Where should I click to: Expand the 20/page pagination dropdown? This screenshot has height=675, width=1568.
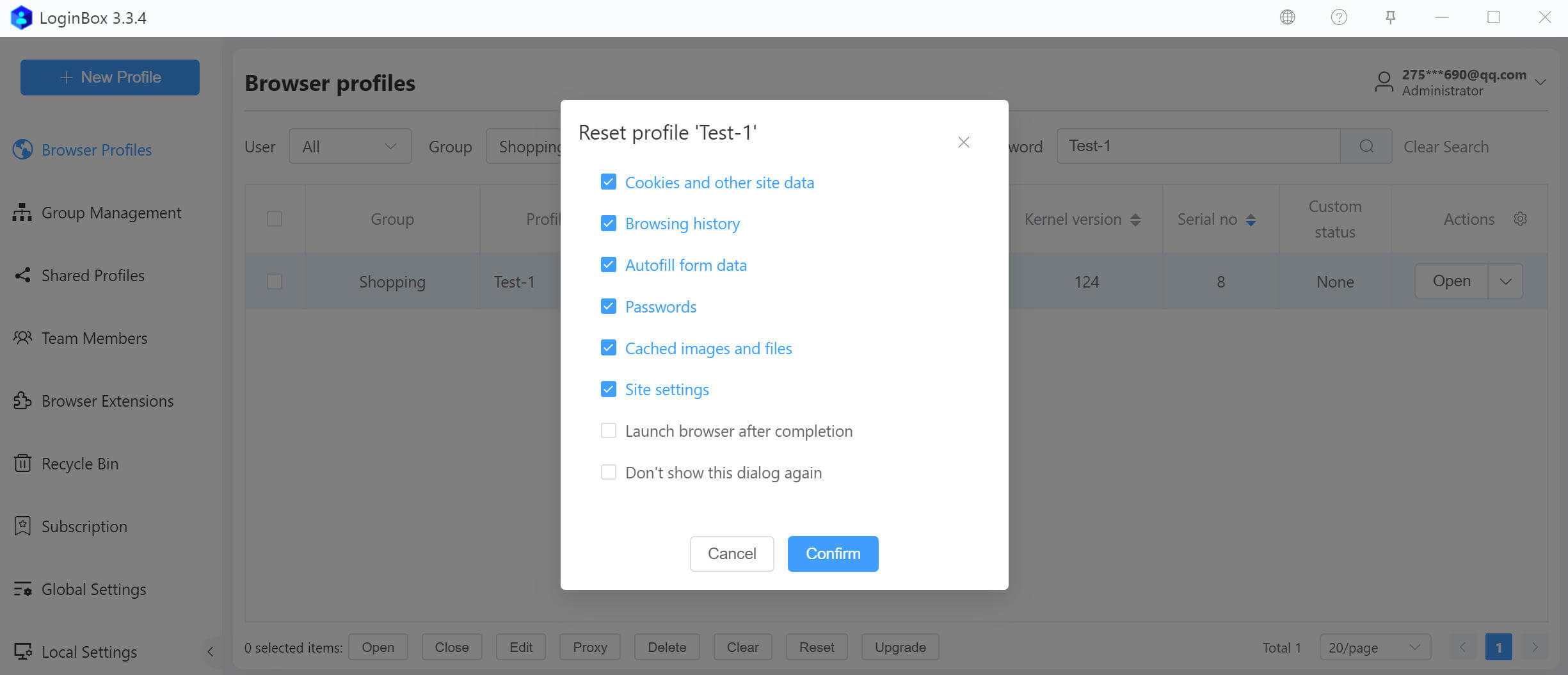click(x=1374, y=647)
